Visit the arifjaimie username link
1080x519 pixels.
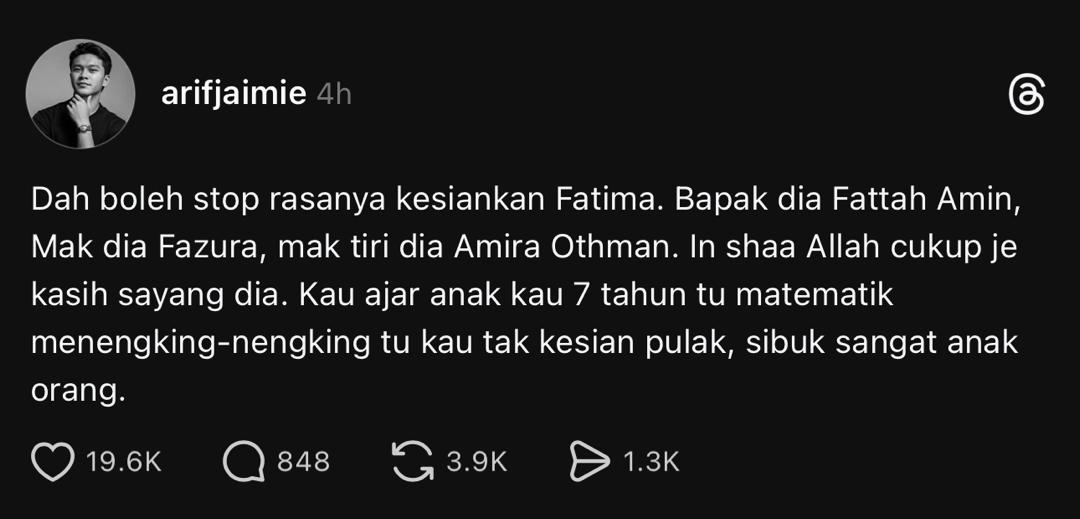[233, 94]
